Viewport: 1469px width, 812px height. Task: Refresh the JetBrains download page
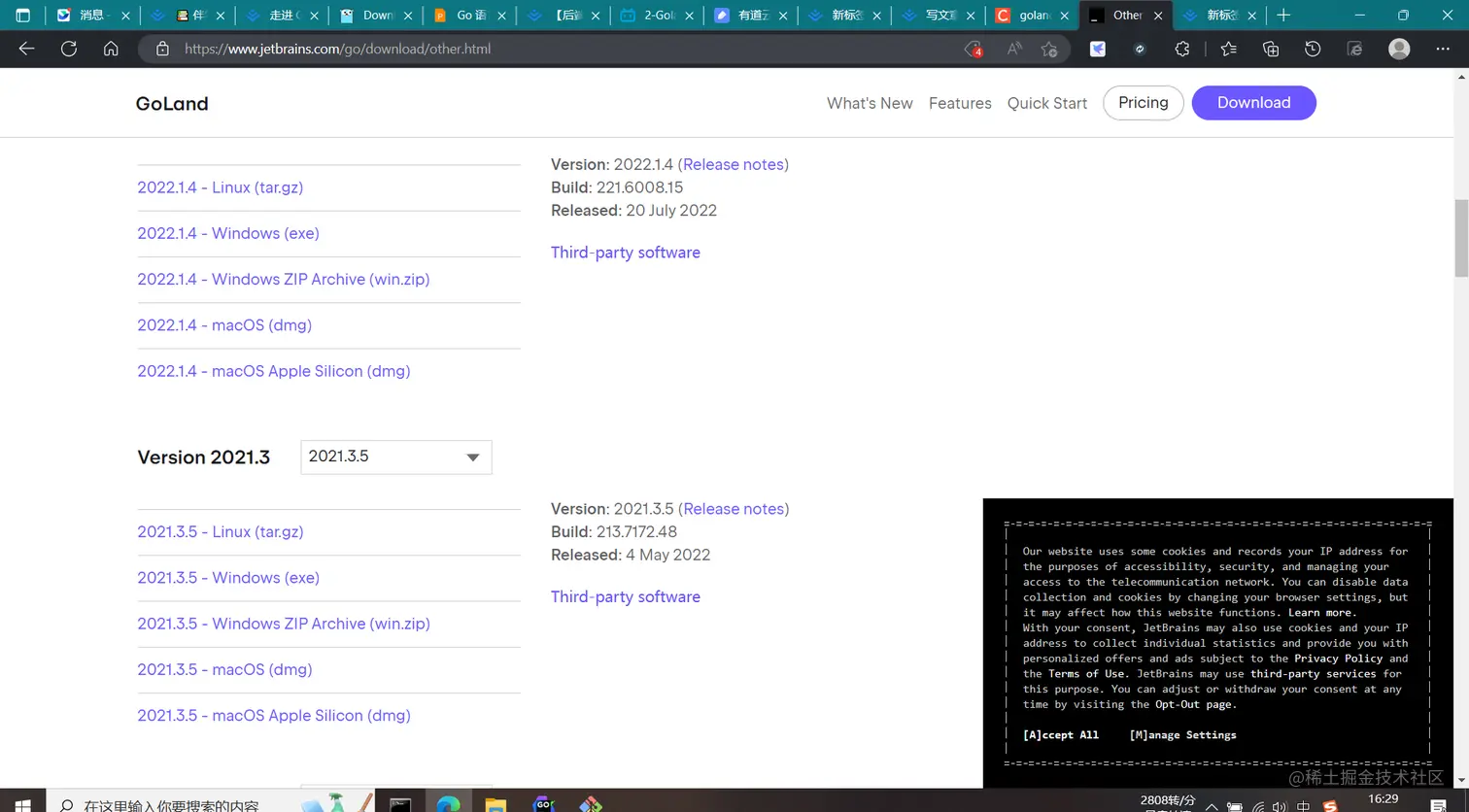(69, 49)
